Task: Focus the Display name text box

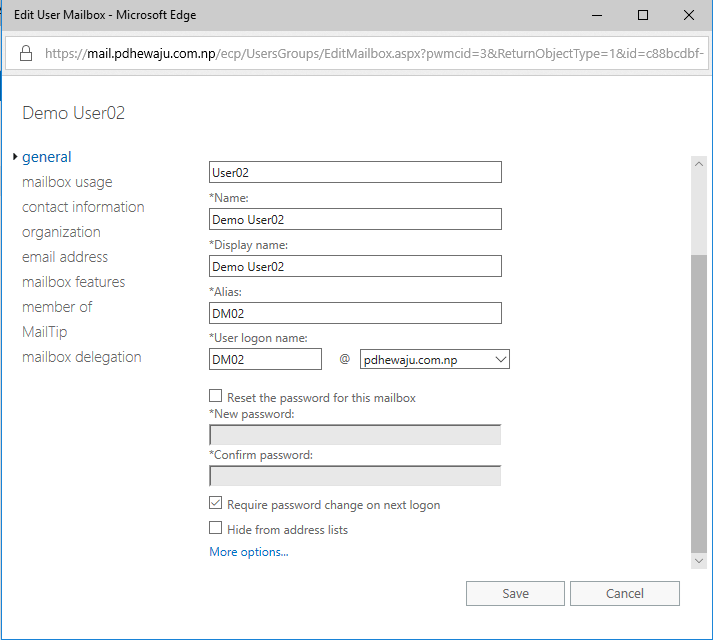Action: [355, 266]
